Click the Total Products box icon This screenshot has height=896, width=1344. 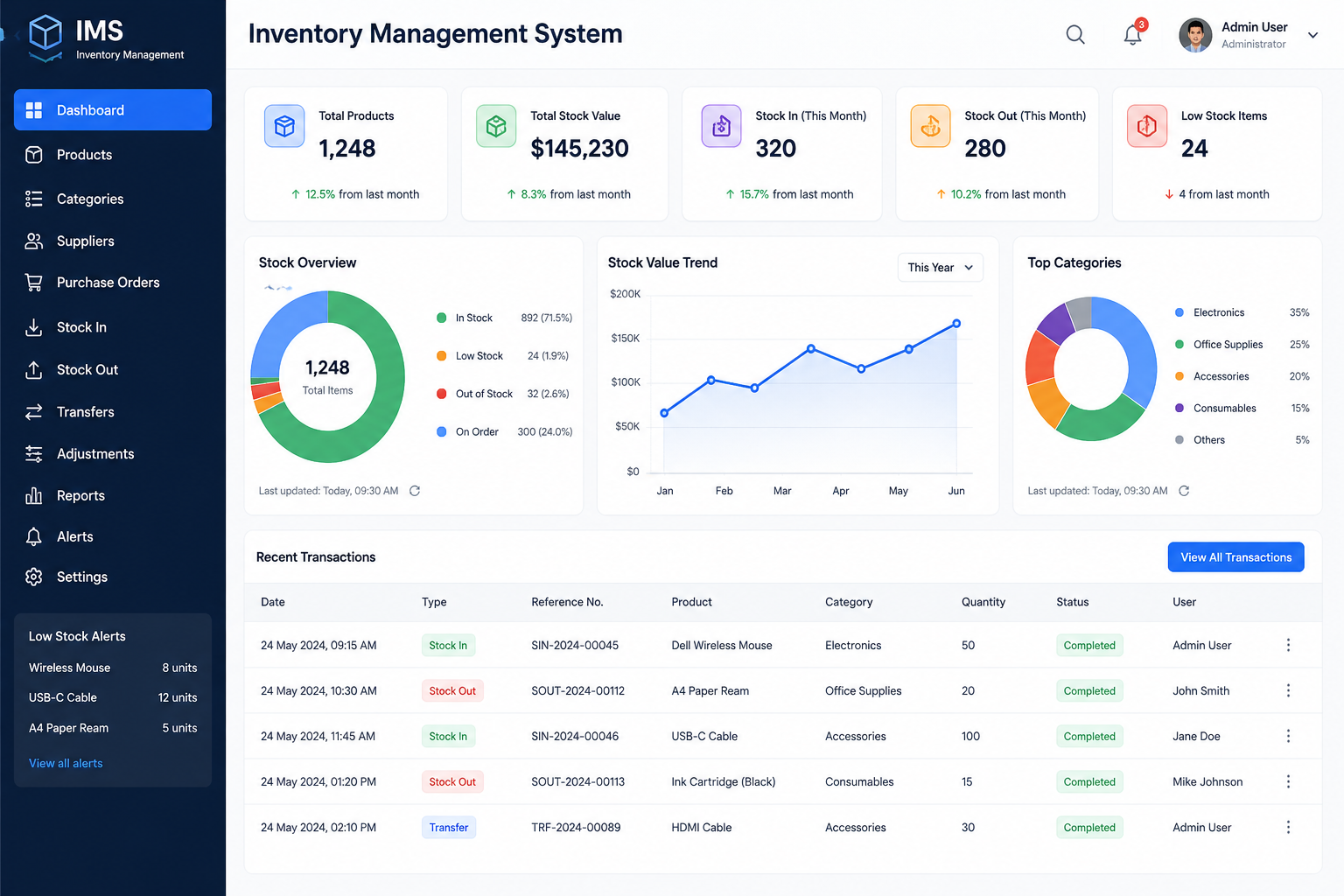tap(284, 126)
